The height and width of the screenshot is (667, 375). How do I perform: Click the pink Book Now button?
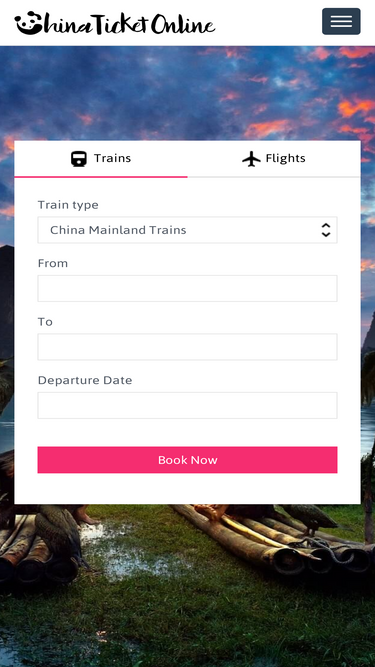tap(187, 460)
